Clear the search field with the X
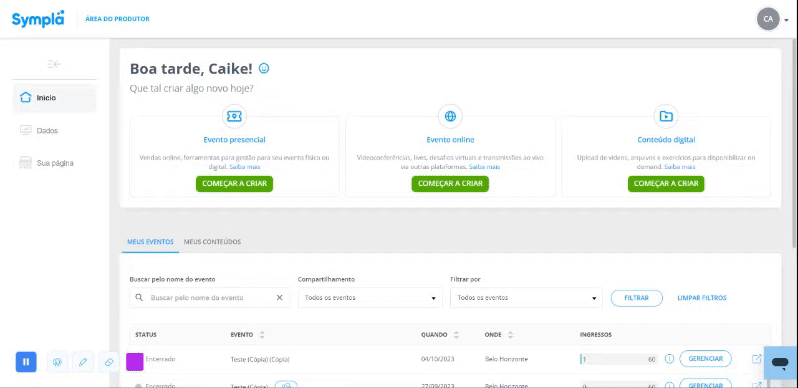Viewport: 798px width, 388px height. pos(279,298)
